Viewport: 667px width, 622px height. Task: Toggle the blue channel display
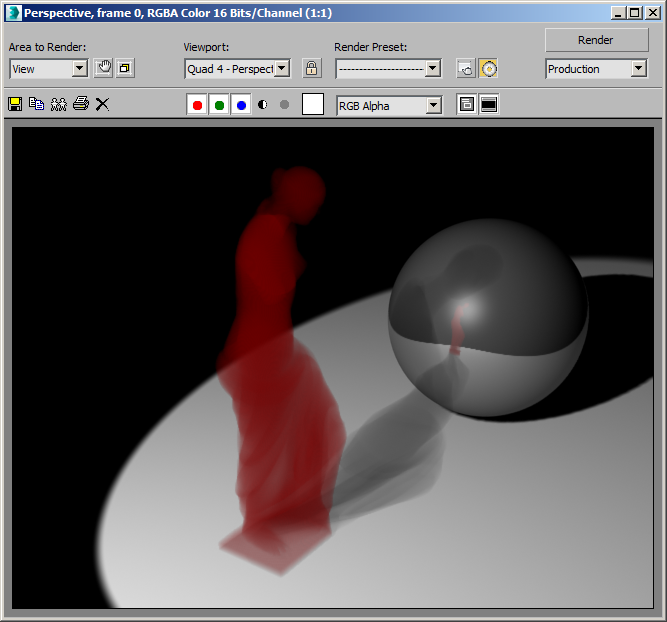[241, 105]
